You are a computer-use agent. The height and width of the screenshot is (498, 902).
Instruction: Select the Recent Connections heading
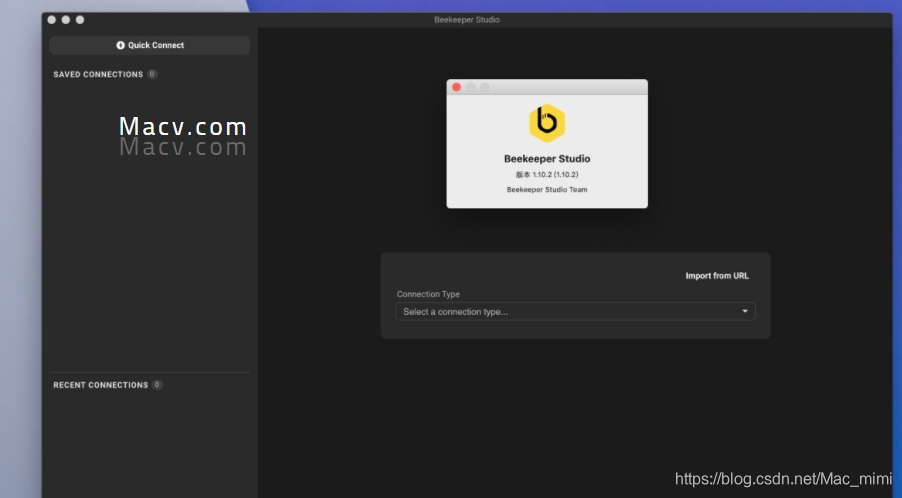tap(101, 385)
